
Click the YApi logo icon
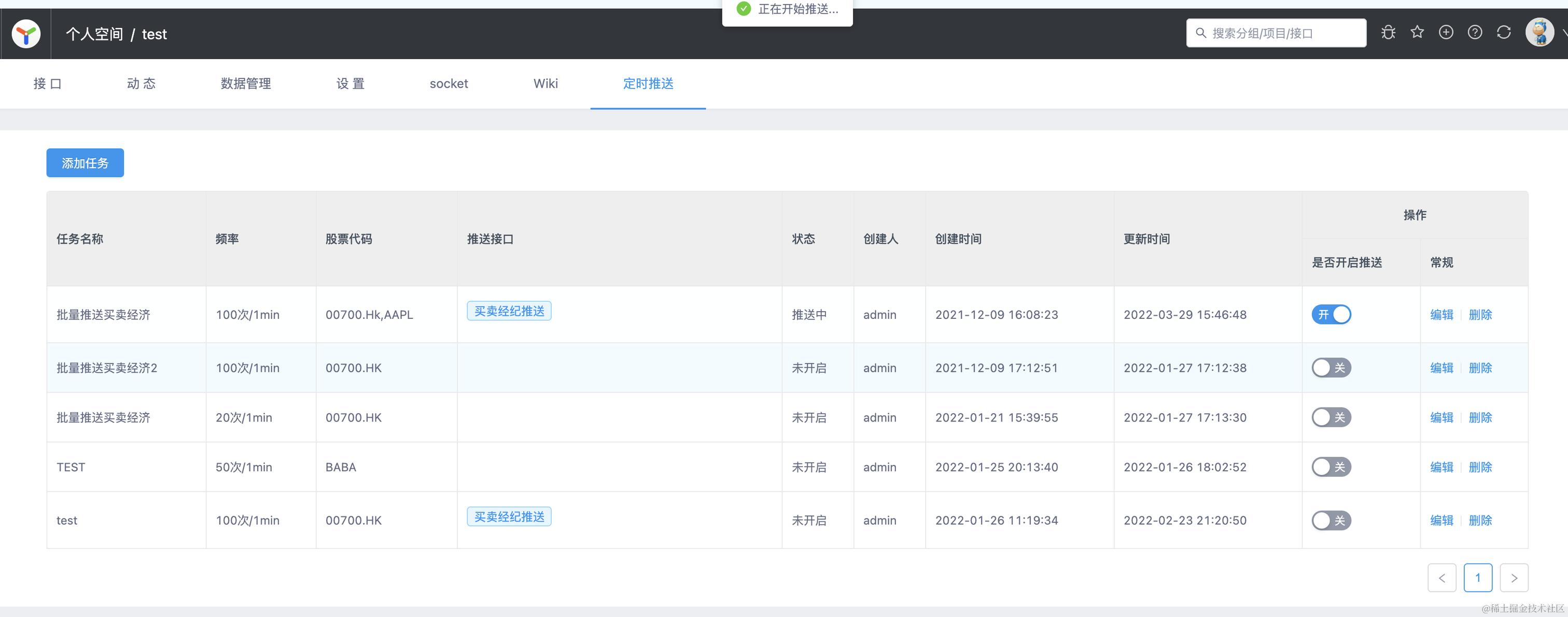pyautogui.click(x=26, y=34)
